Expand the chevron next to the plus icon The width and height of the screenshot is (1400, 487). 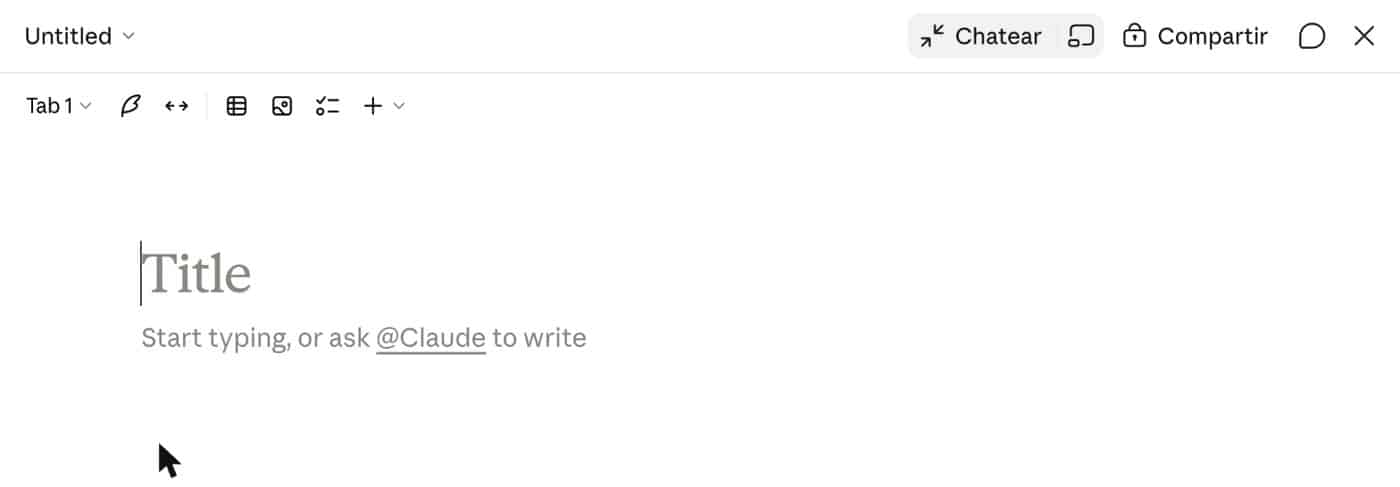399,106
